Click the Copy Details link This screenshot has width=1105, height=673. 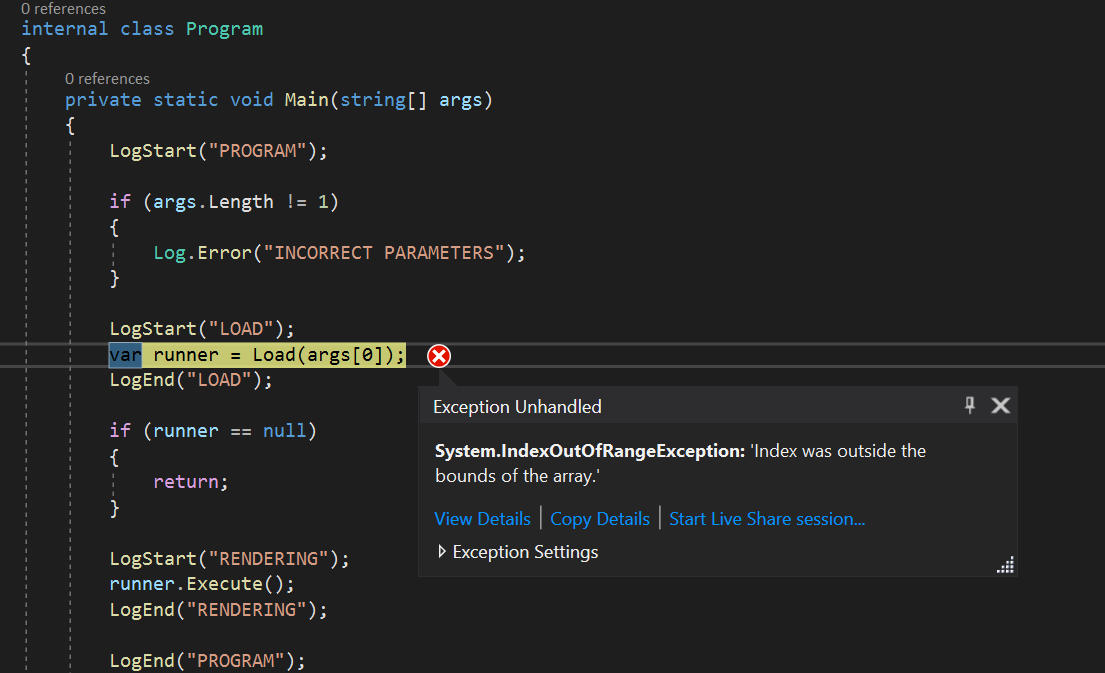click(600, 519)
